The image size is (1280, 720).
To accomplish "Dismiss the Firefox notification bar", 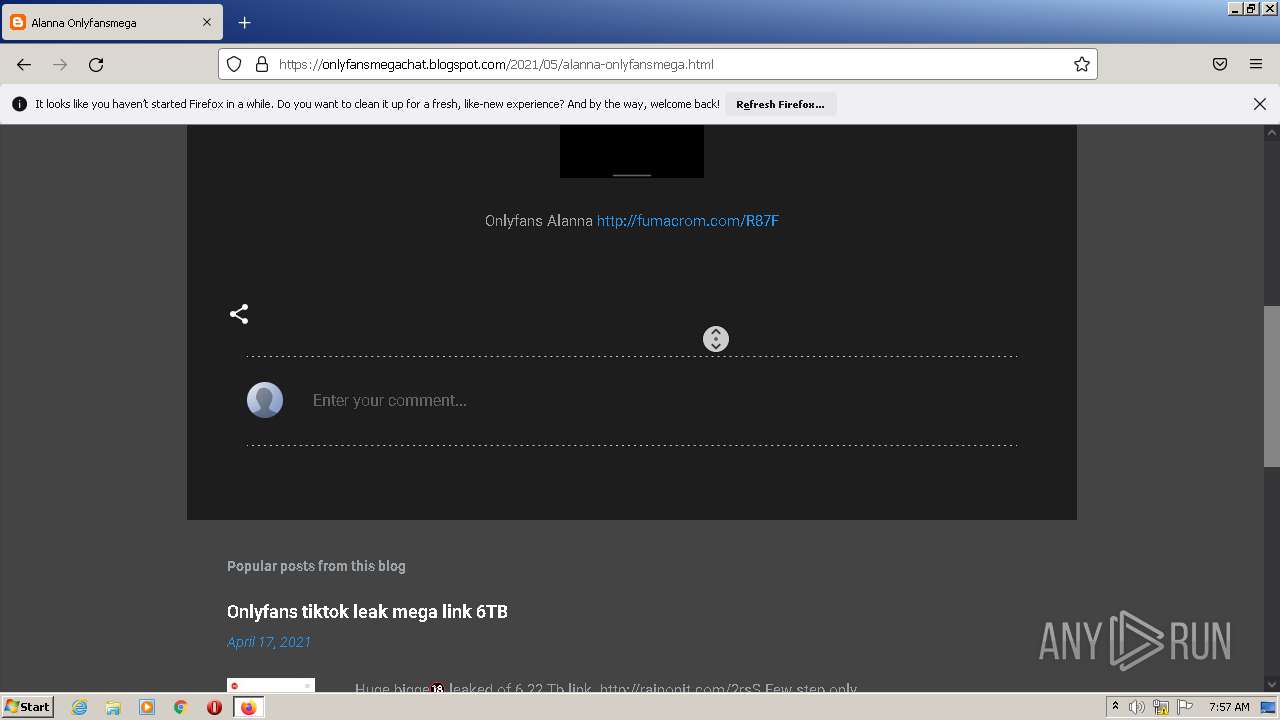I will [x=1260, y=104].
